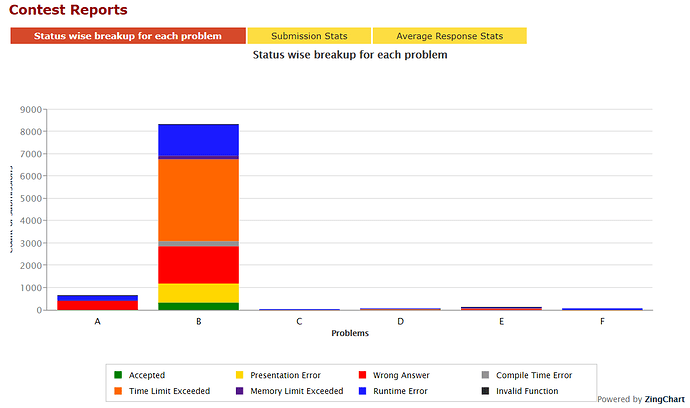Viewport: 690px width, 408px height.
Task: Toggle Time Limit Exceeded legend entry
Action: 162,391
